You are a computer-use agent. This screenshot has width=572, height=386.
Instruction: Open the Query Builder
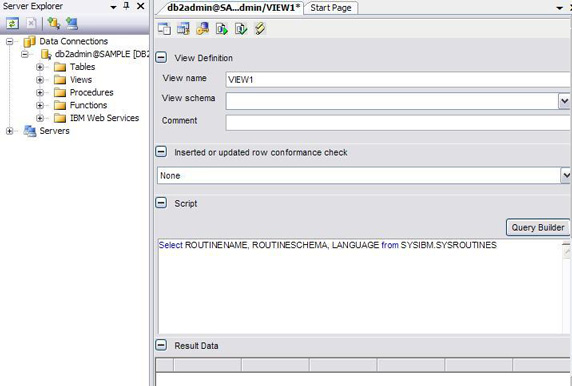[538, 227]
